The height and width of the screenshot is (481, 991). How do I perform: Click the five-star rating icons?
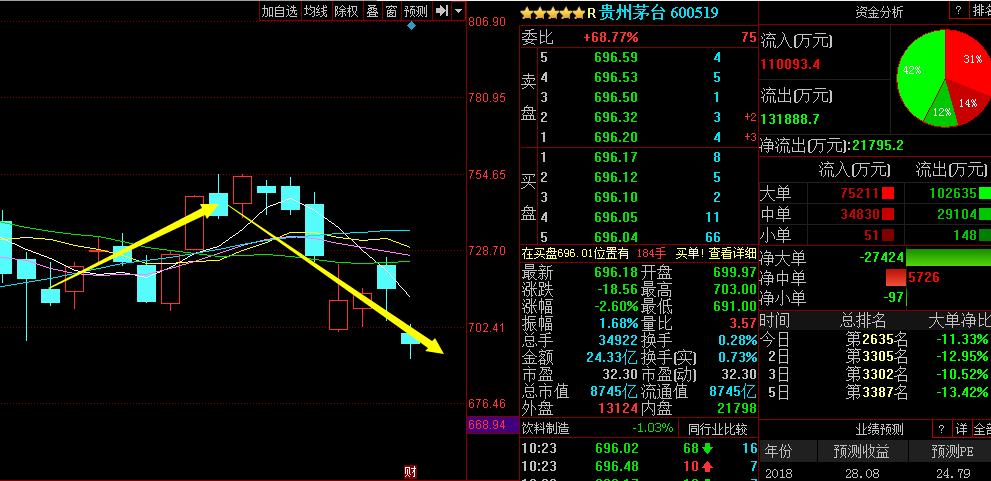point(552,13)
